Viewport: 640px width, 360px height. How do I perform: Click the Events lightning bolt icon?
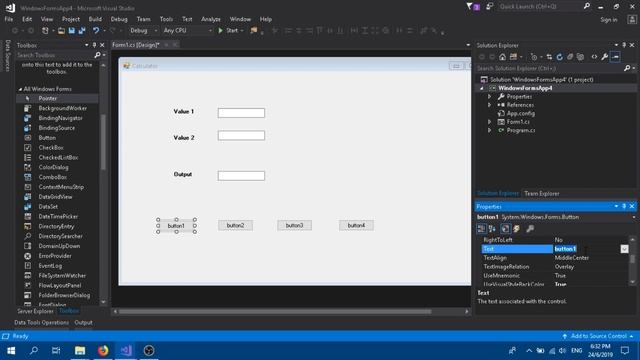point(516,229)
